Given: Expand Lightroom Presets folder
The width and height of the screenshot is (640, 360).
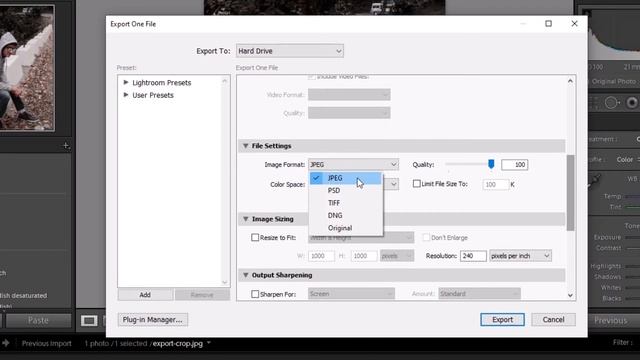Looking at the screenshot, I should 126,82.
